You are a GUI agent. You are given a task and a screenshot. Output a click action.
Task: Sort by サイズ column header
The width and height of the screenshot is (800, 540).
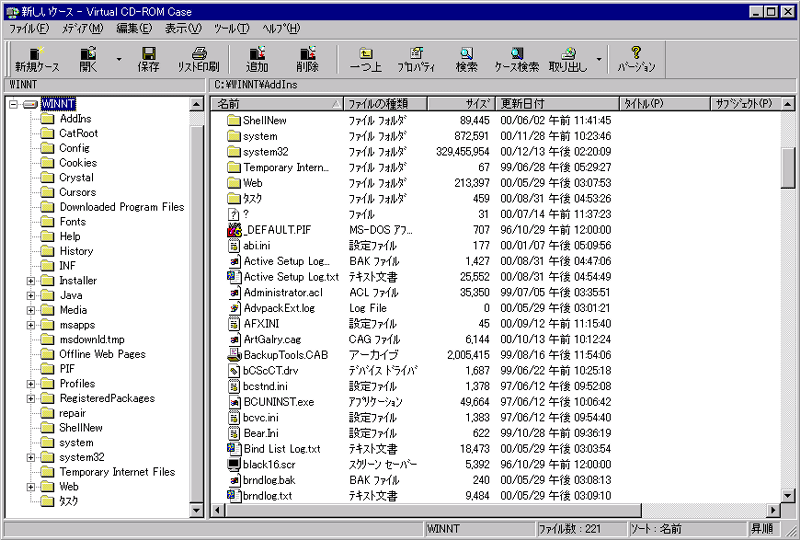[x=461, y=104]
